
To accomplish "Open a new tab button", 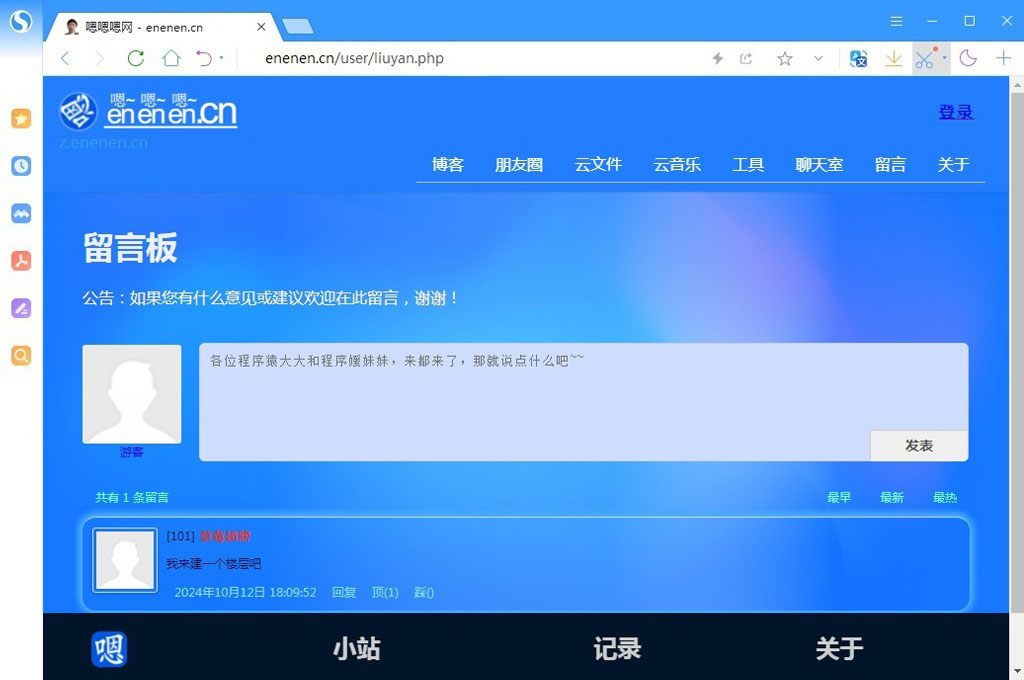I will pos(298,27).
